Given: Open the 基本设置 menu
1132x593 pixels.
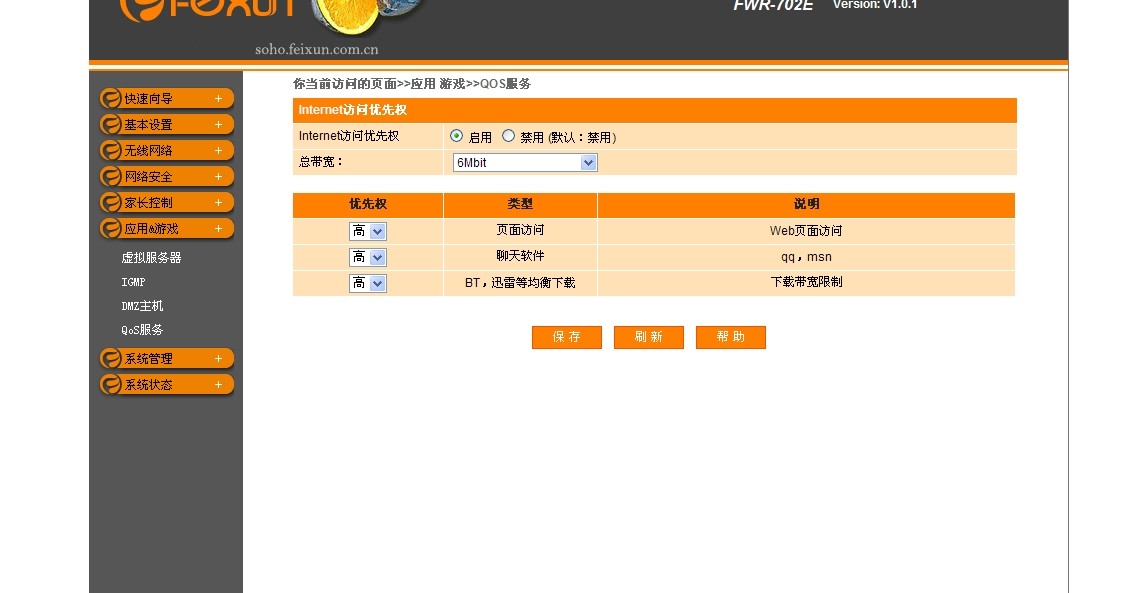Looking at the screenshot, I should [167, 124].
